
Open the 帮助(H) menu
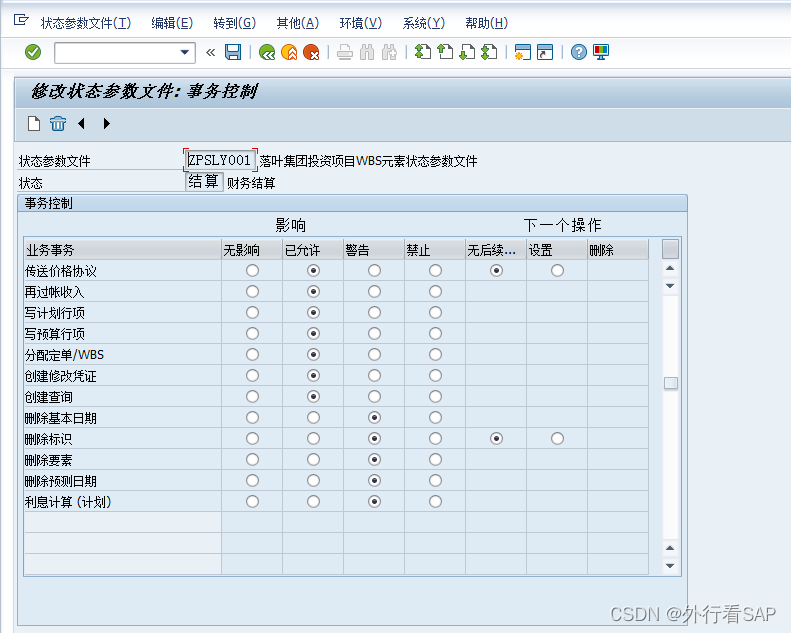[x=486, y=23]
